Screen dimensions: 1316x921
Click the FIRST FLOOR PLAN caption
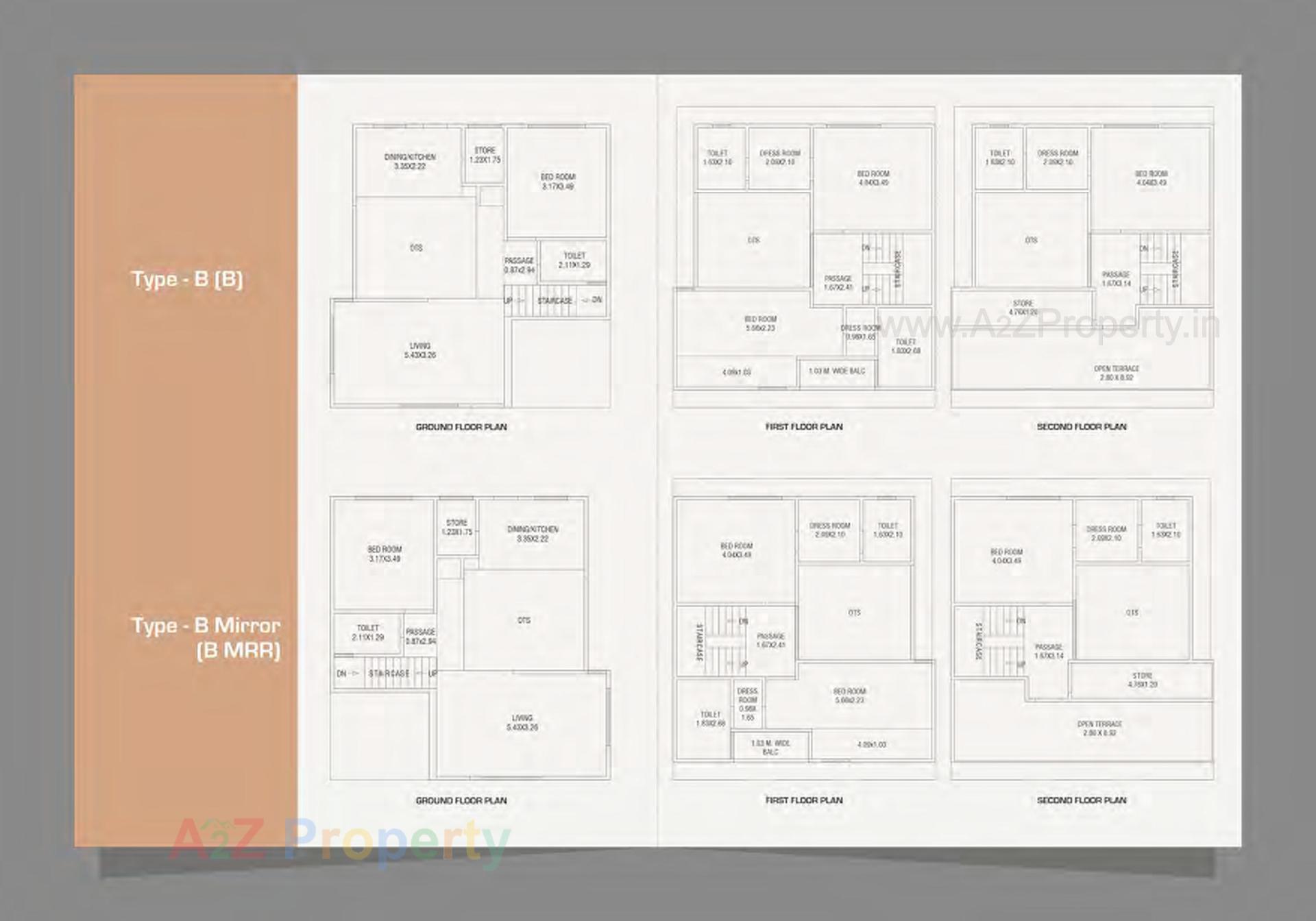click(804, 426)
